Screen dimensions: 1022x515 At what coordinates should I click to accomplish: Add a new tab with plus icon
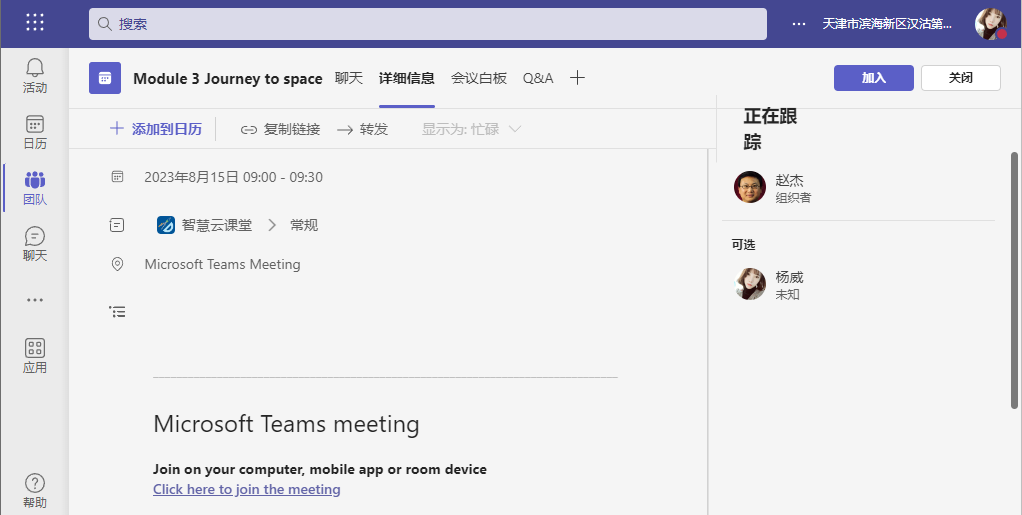click(x=577, y=78)
